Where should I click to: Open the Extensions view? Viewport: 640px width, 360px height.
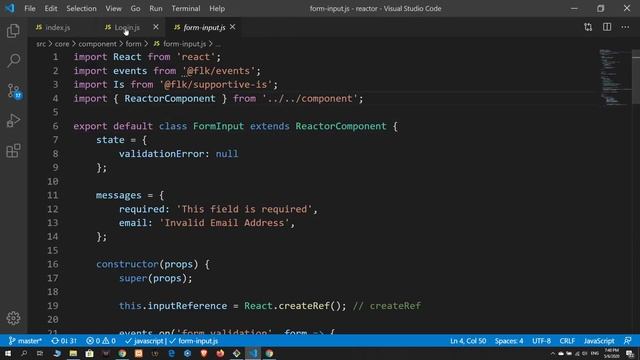(x=13, y=151)
